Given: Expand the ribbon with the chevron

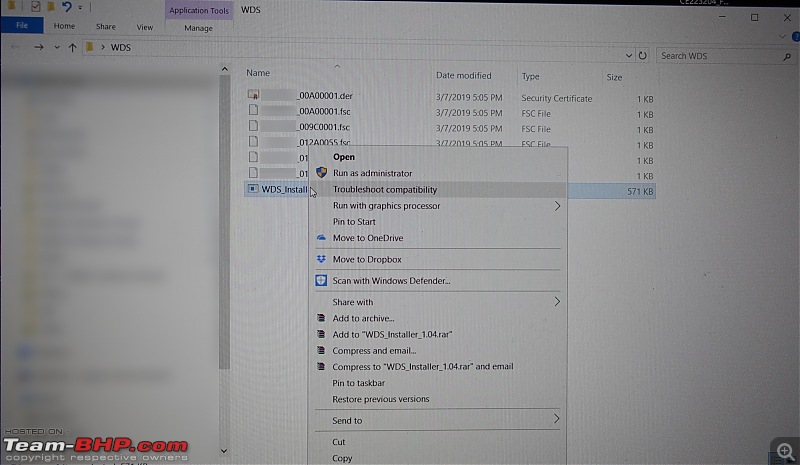Looking at the screenshot, I should click(782, 37).
